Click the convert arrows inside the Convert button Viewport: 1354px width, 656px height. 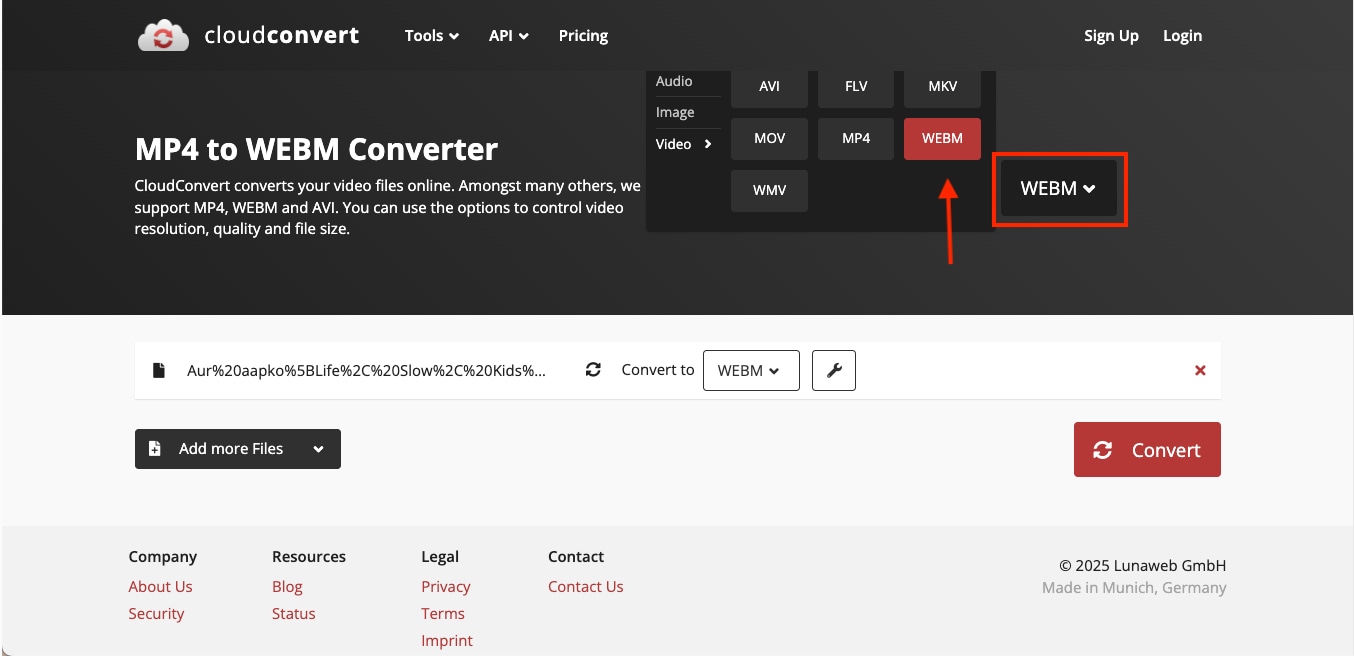pos(1103,450)
